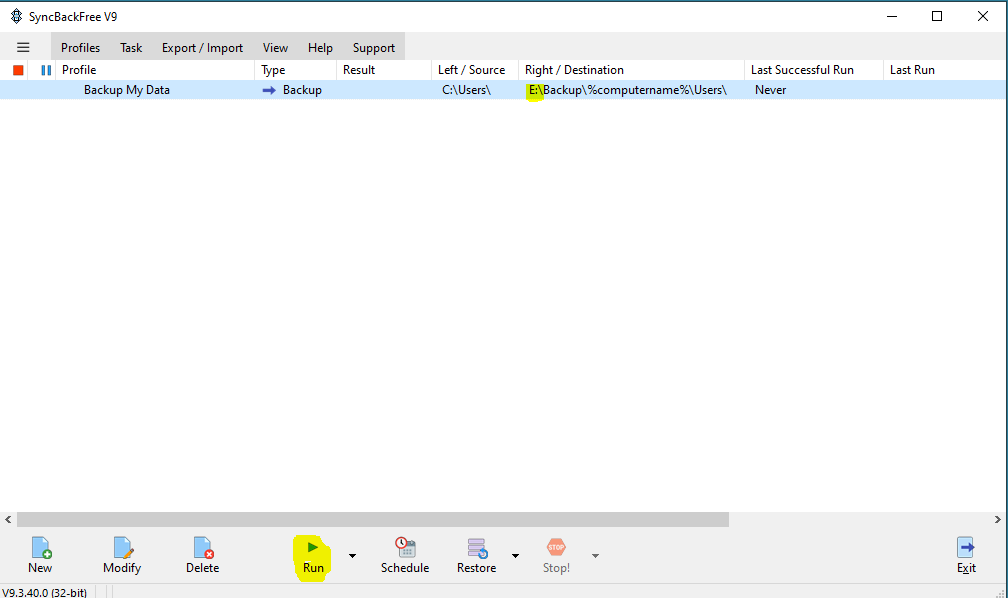1008x598 pixels.
Task: Select the Backup My Data profile row
Action: point(127,90)
